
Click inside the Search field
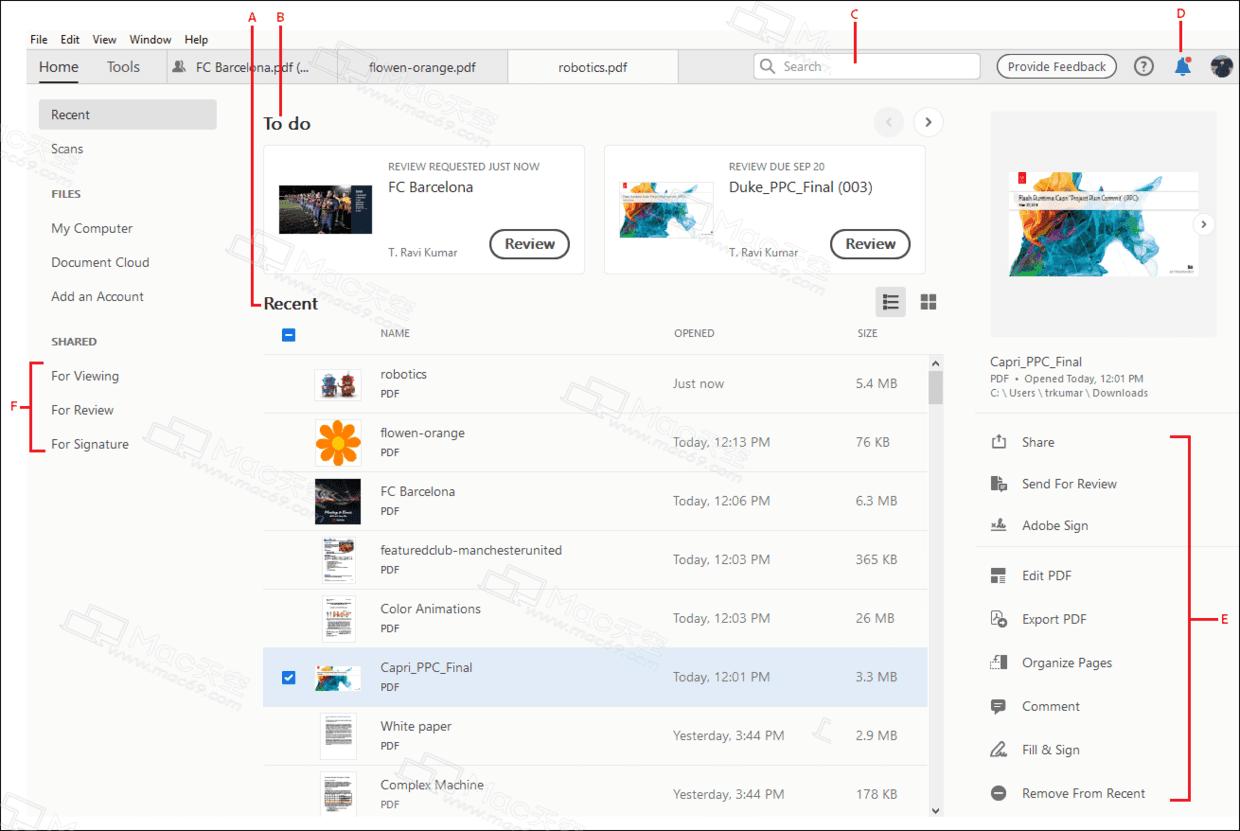[865, 66]
